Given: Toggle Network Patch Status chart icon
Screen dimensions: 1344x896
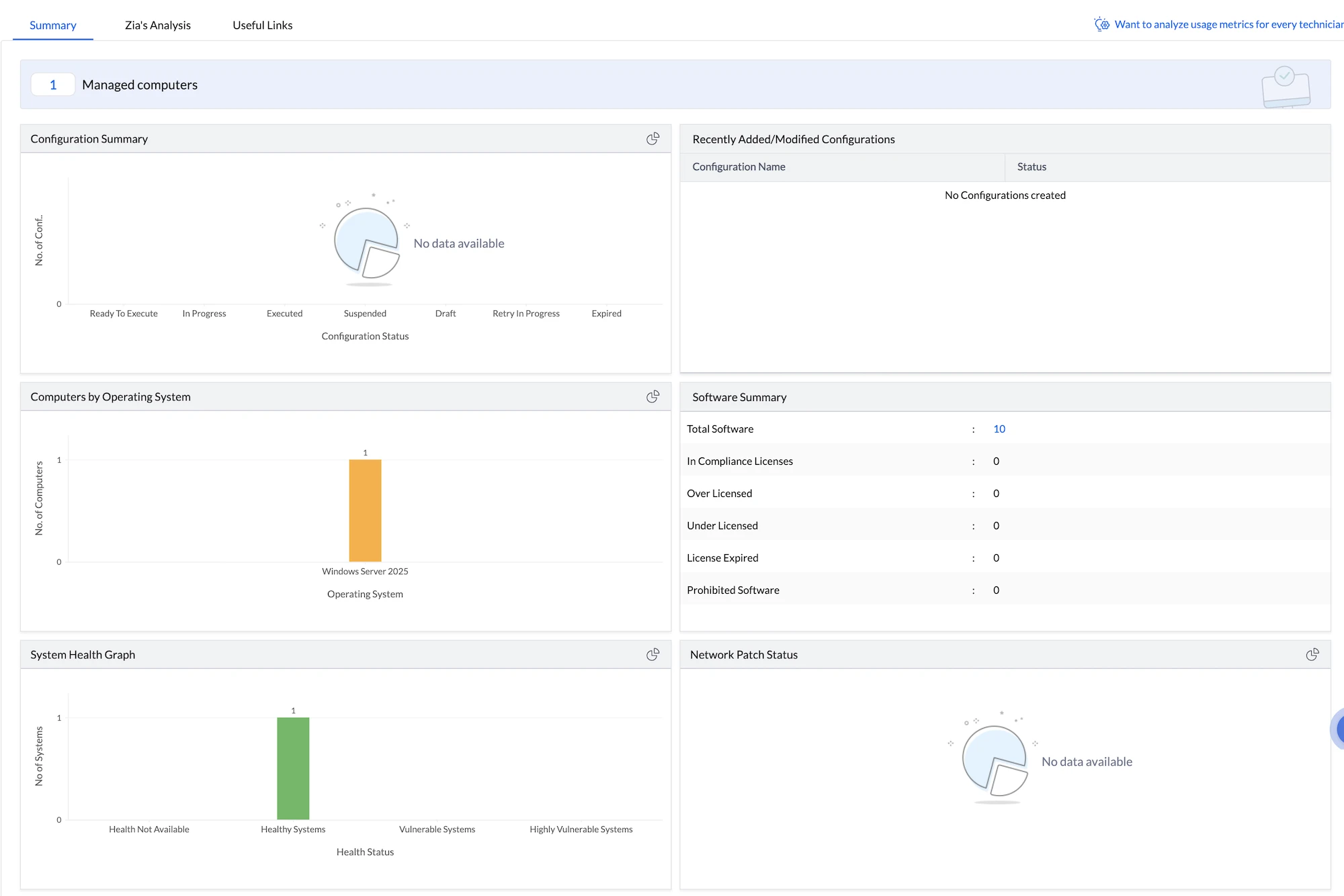Looking at the screenshot, I should click(1312, 654).
